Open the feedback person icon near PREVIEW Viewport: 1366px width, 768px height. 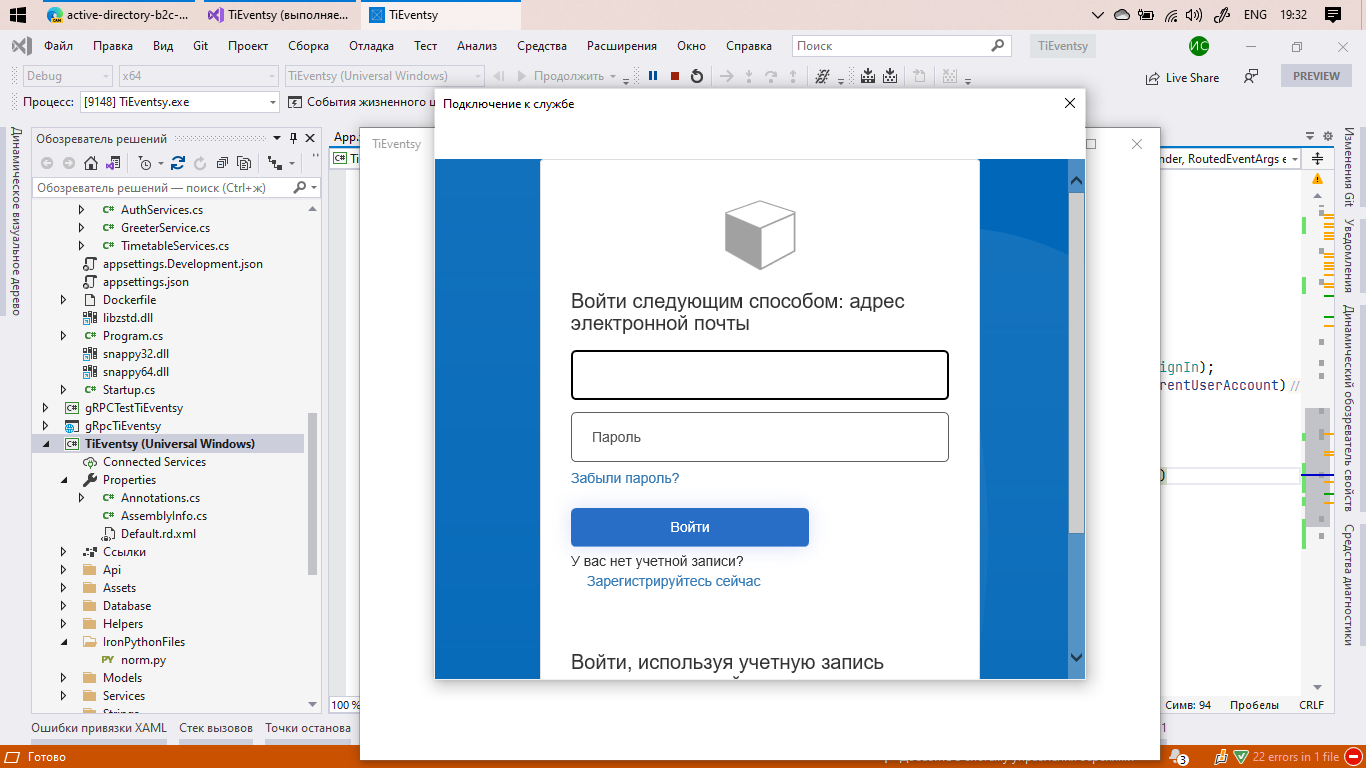click(x=1251, y=76)
